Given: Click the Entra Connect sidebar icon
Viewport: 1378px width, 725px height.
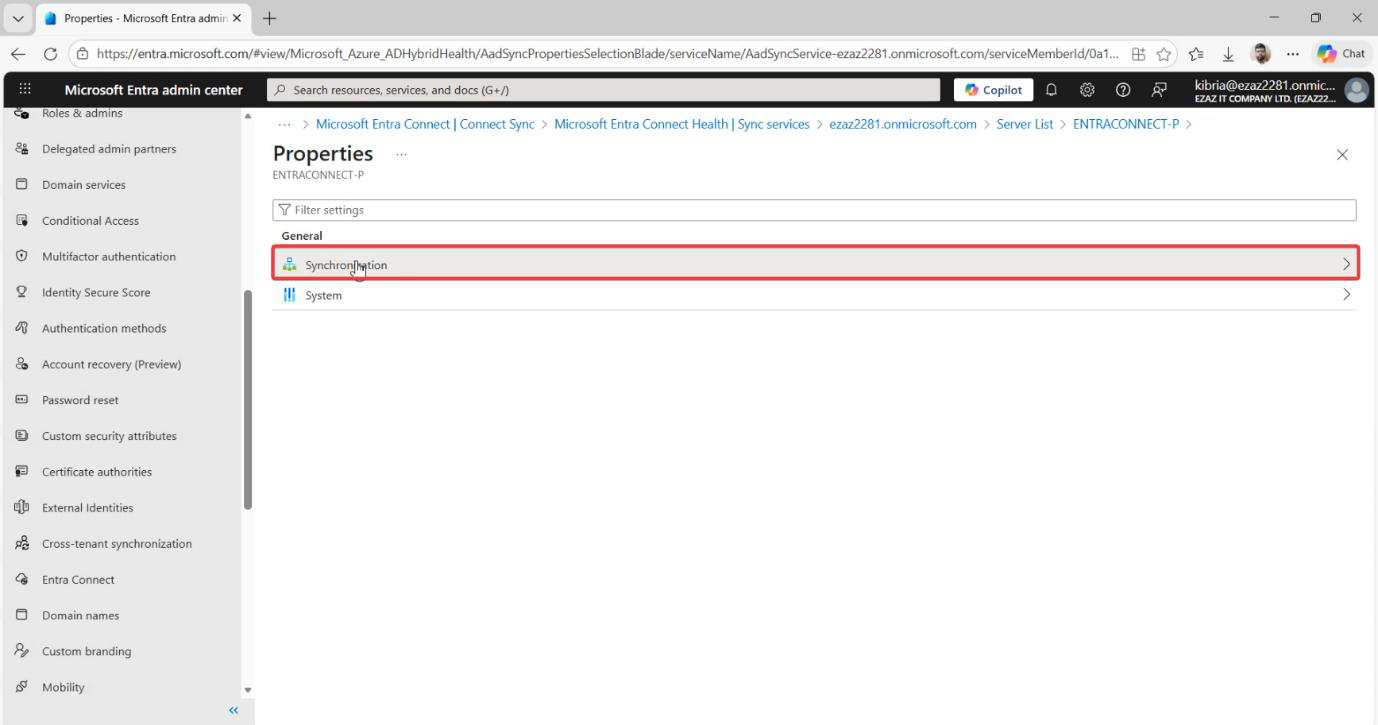Looking at the screenshot, I should click(x=22, y=580).
